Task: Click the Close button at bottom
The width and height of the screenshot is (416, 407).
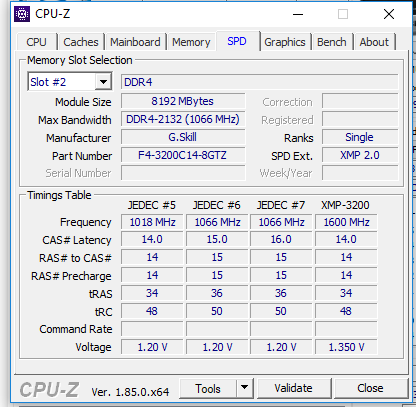Action: (370, 388)
